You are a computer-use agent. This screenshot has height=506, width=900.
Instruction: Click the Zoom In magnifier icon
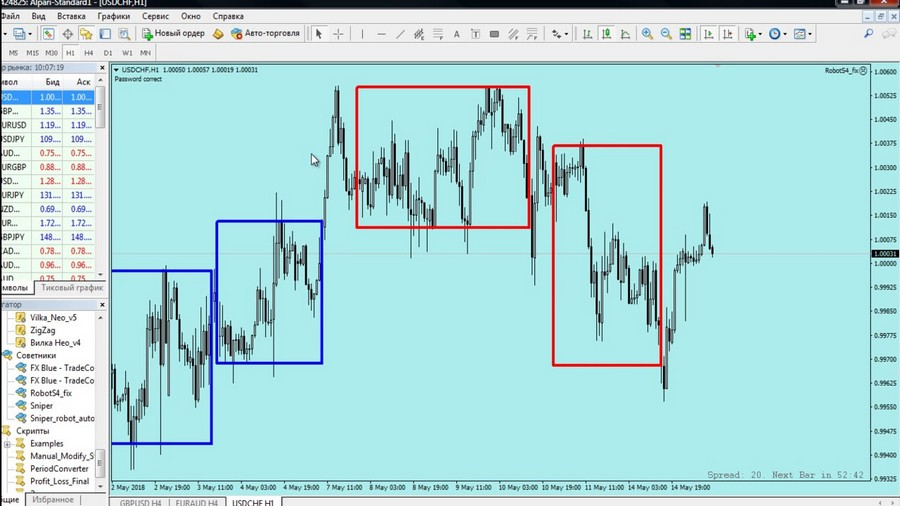(x=647, y=34)
